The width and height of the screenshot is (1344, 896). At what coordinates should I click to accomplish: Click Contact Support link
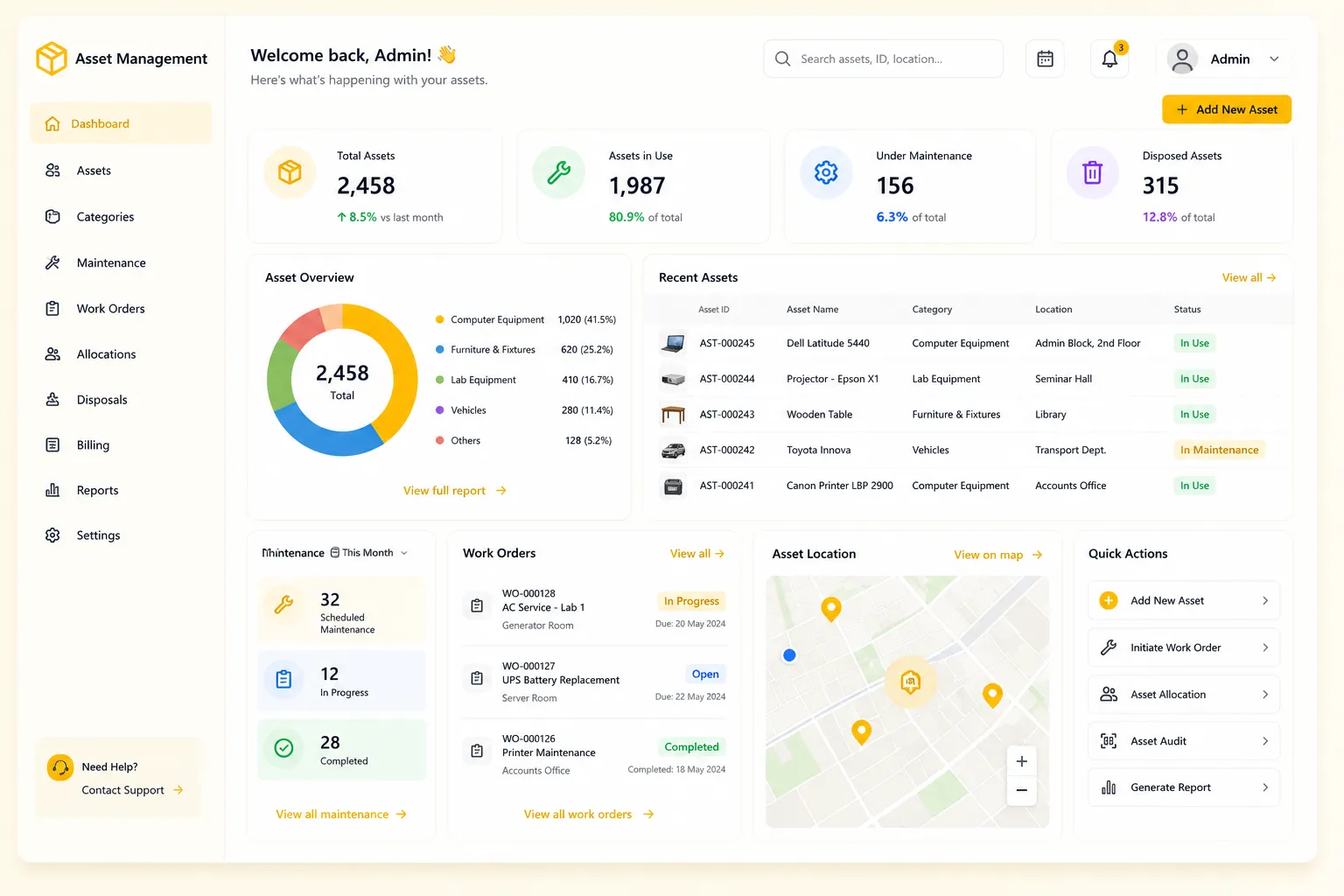click(x=132, y=790)
